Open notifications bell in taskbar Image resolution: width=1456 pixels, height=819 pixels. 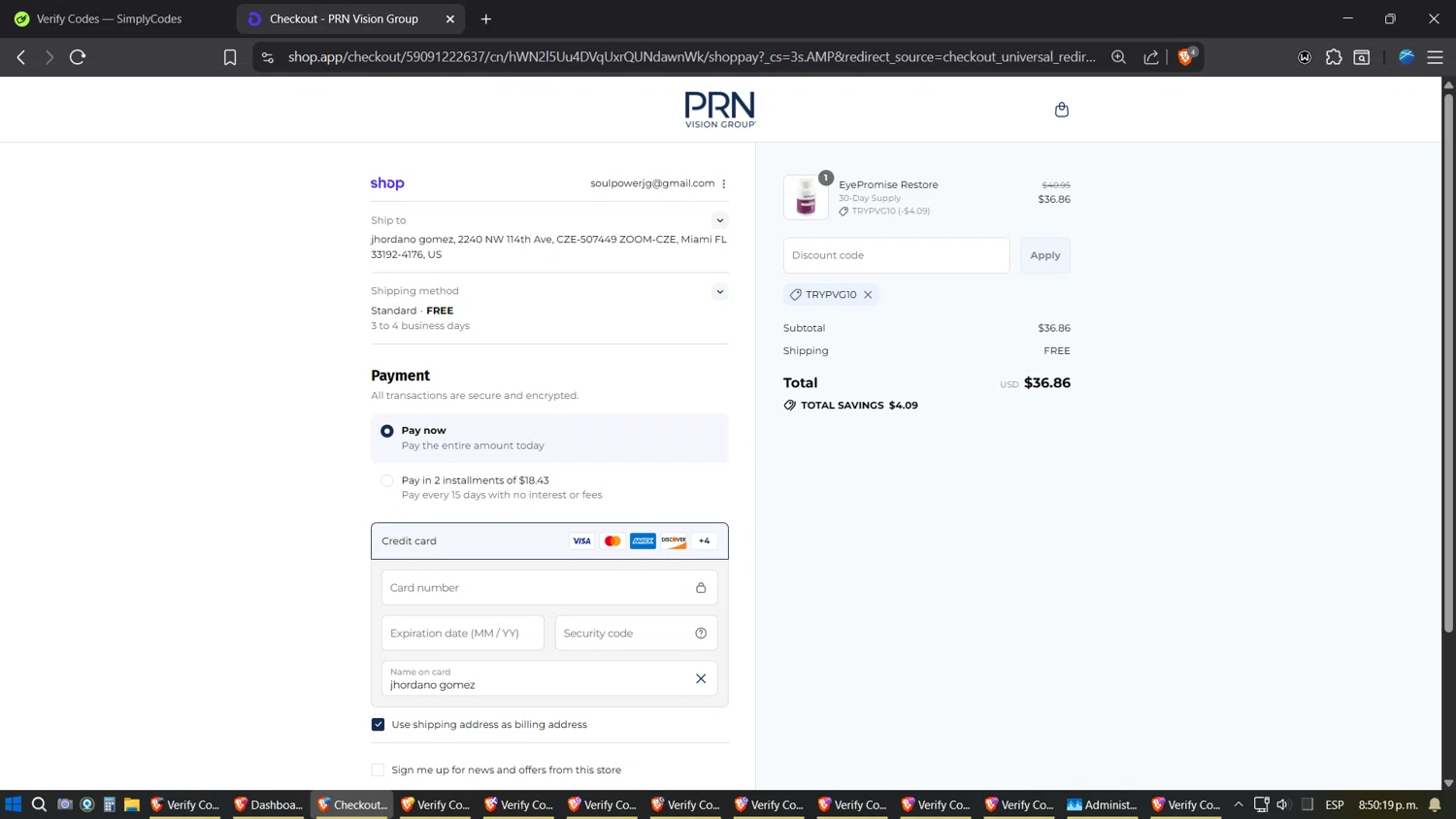(x=1435, y=804)
